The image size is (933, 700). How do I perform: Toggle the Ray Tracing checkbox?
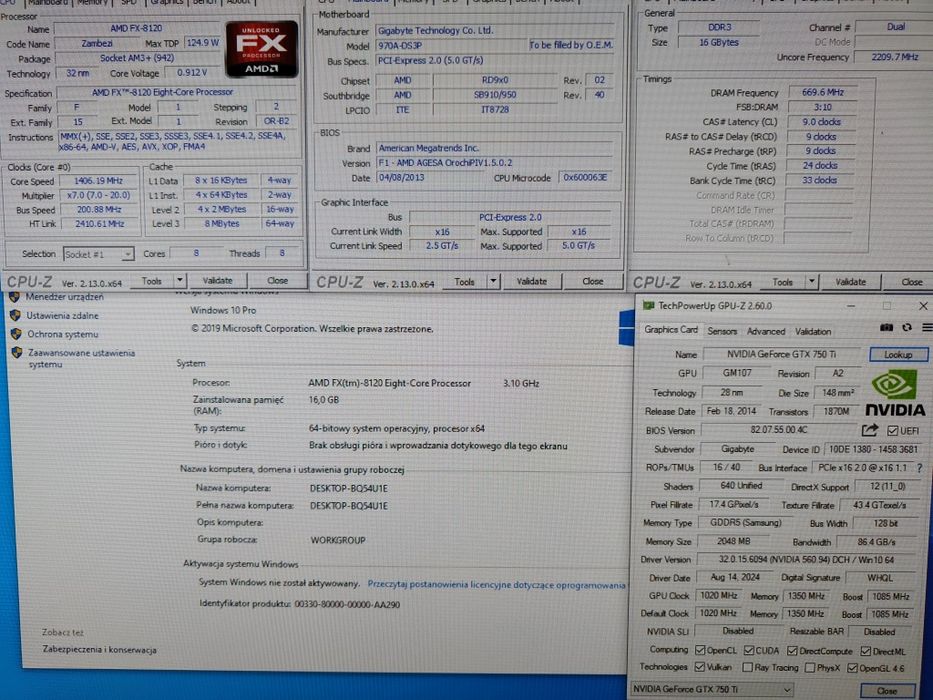click(748, 667)
